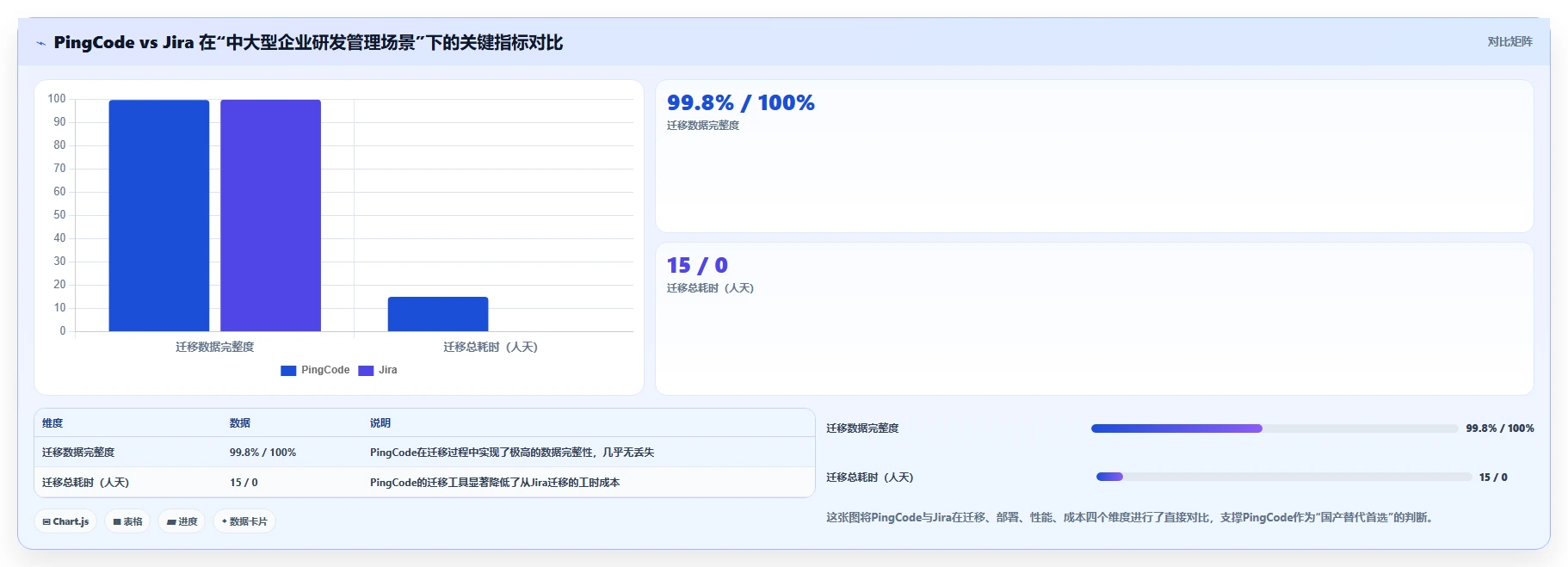
Task: Click the description PingCode的迁移工具显著降低了从Jira迁移的工时成本
Action: click(x=495, y=483)
